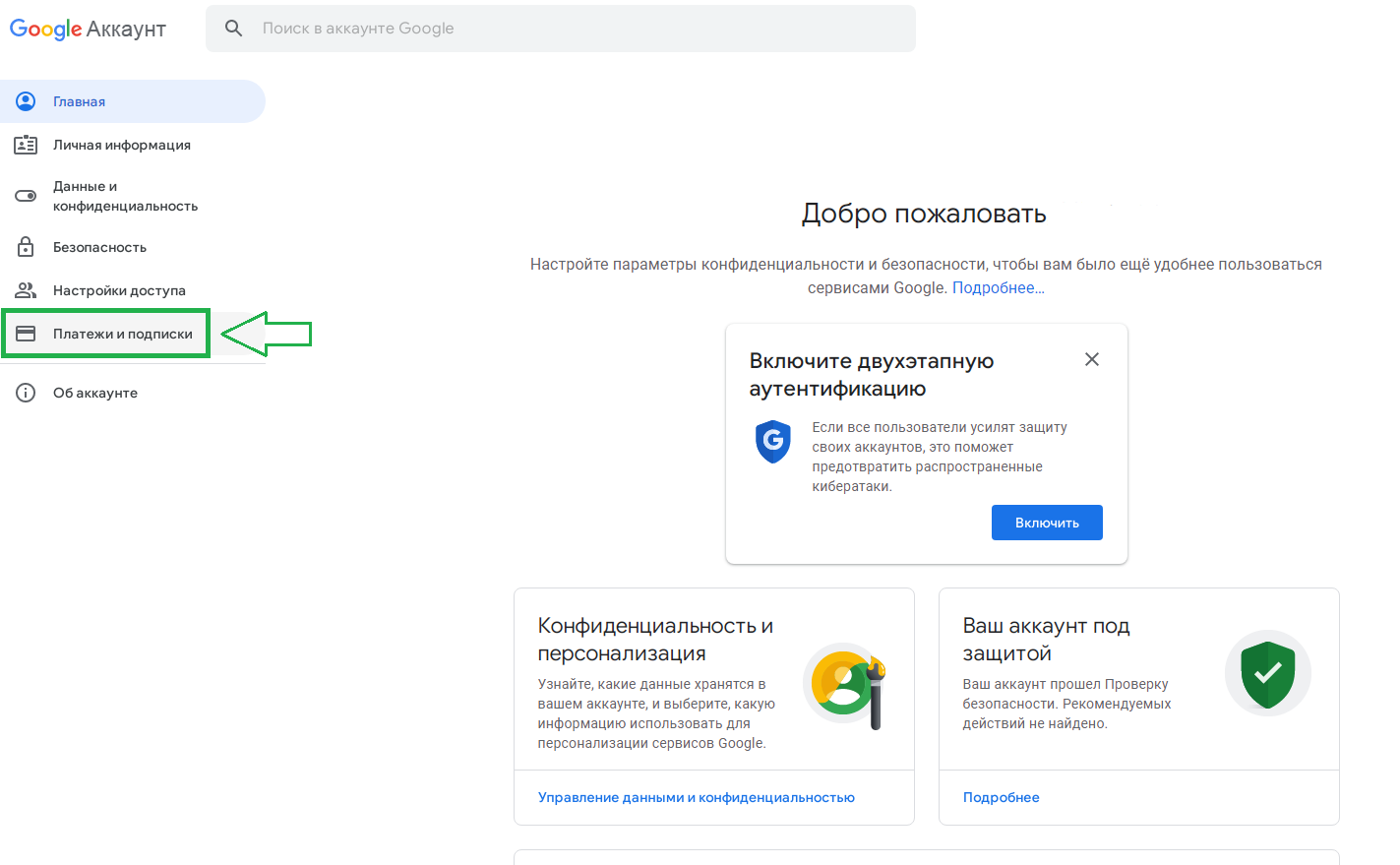The height and width of the screenshot is (865, 1400).
Task: Click the green shield checkmark image
Action: point(1268,673)
